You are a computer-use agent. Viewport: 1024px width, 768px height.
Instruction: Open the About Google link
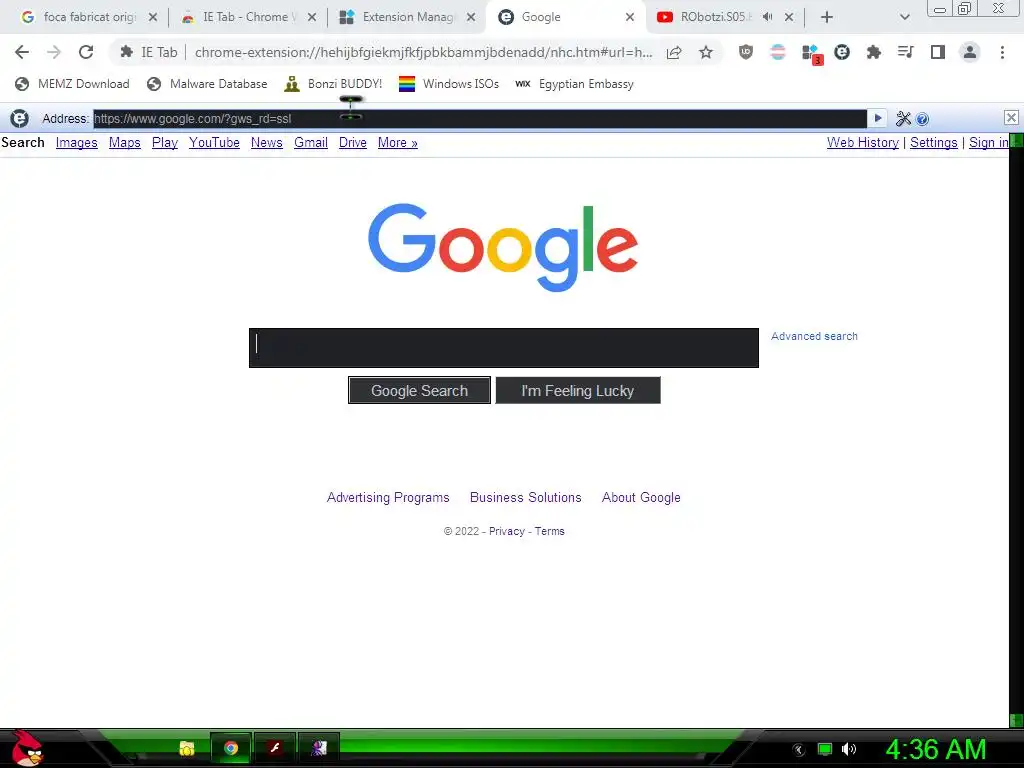[641, 498]
